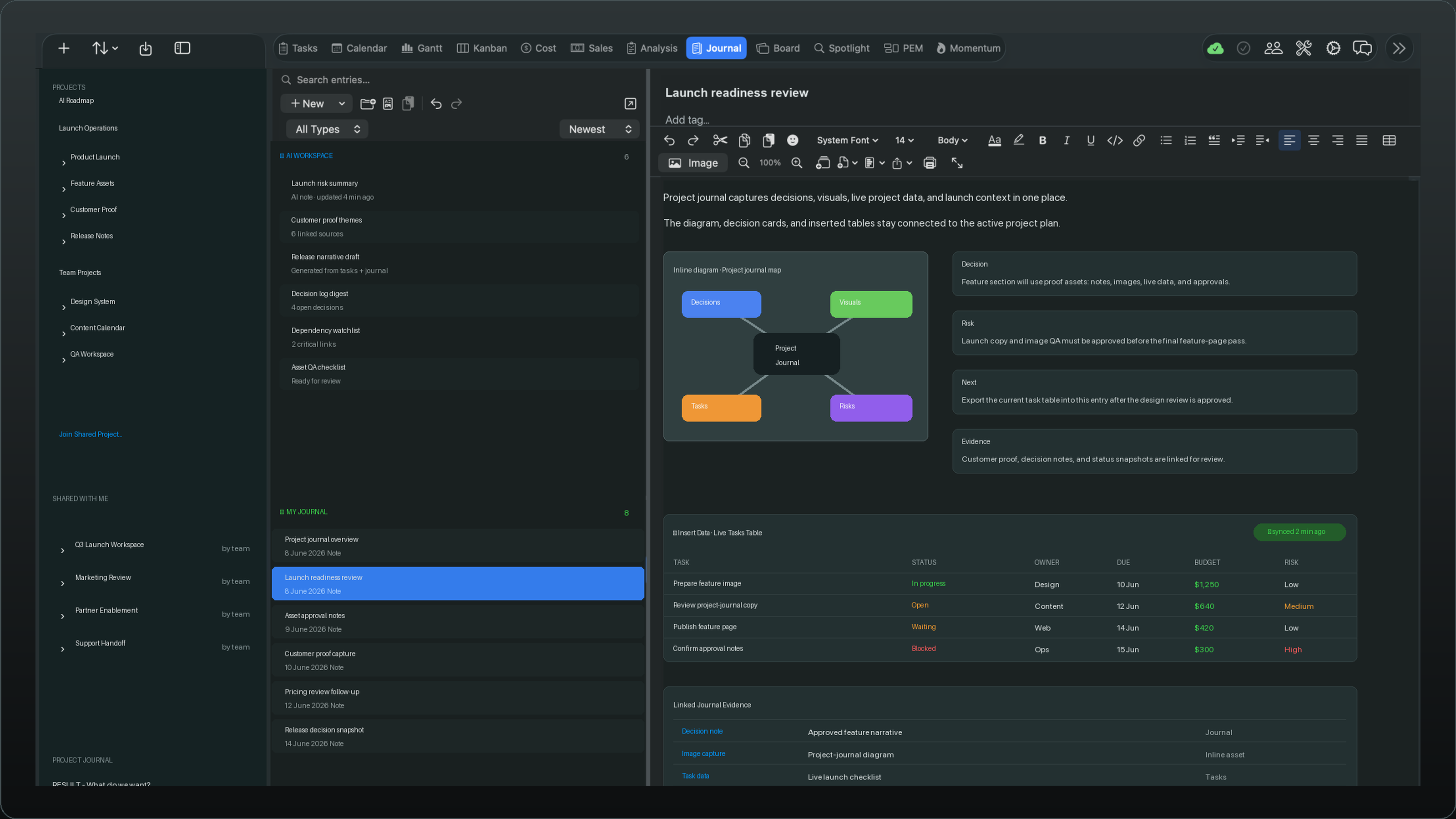Click the cut scissors icon in editor toolbar

pyautogui.click(x=720, y=140)
